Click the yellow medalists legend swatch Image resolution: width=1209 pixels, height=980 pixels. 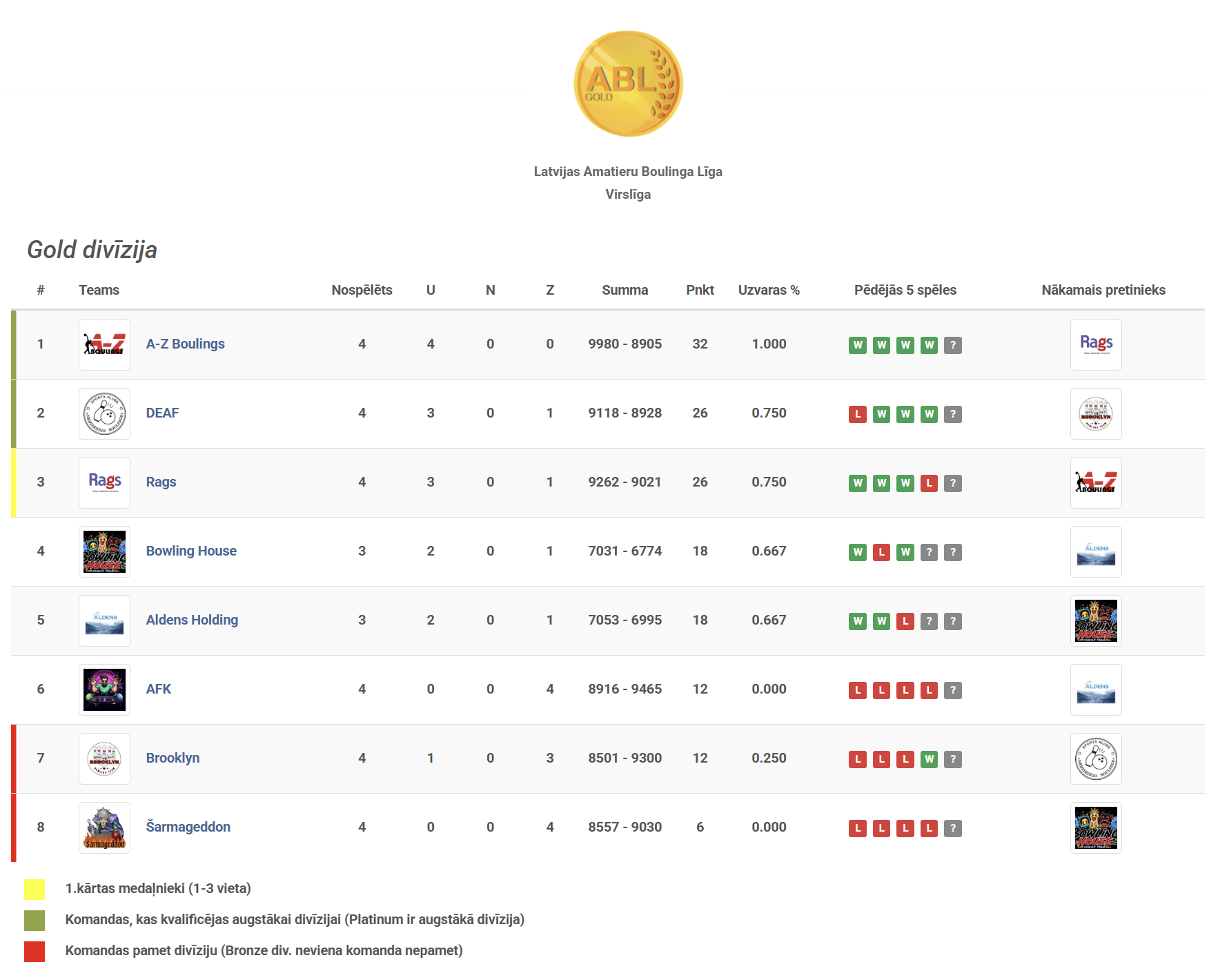coord(35,889)
